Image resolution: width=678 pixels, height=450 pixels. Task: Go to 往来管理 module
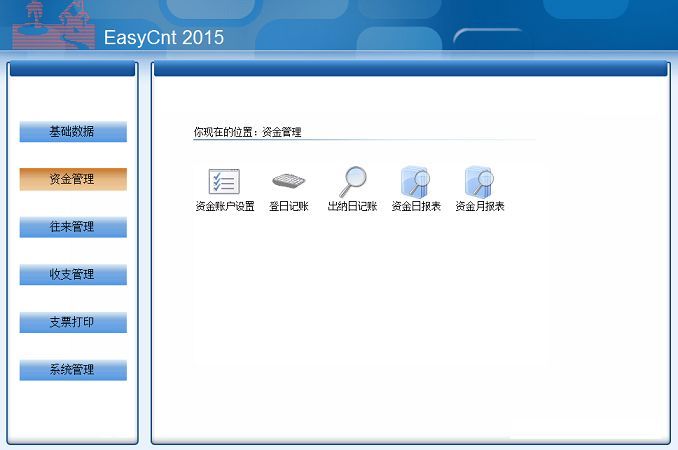click(x=73, y=227)
